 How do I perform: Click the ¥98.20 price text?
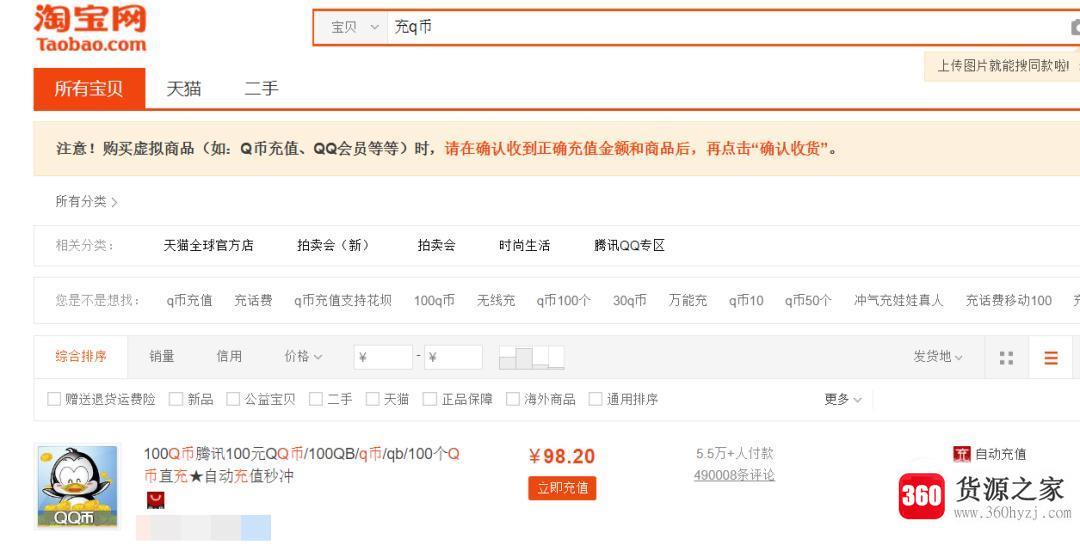(561, 456)
